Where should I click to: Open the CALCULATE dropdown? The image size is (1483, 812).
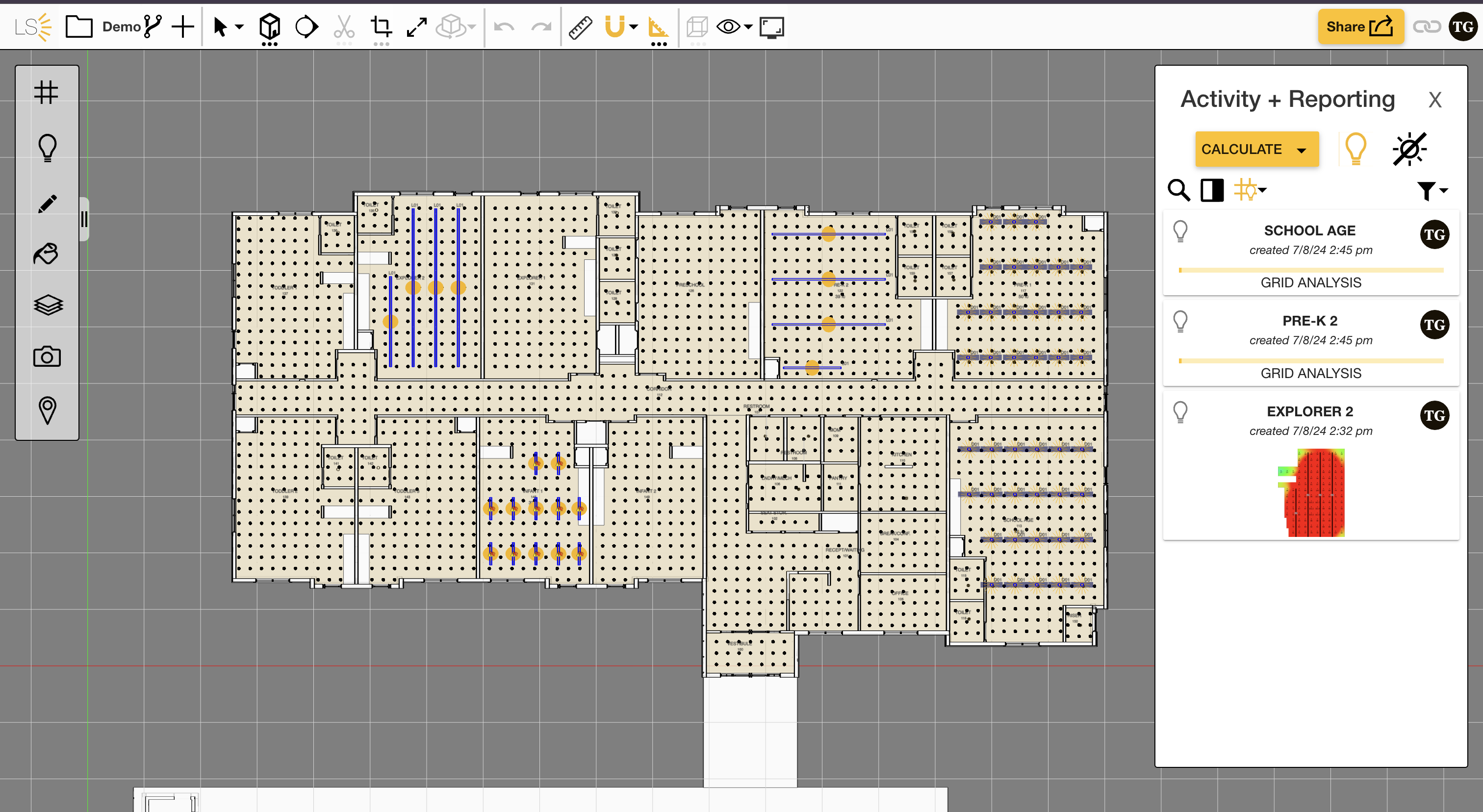pyautogui.click(x=1257, y=149)
